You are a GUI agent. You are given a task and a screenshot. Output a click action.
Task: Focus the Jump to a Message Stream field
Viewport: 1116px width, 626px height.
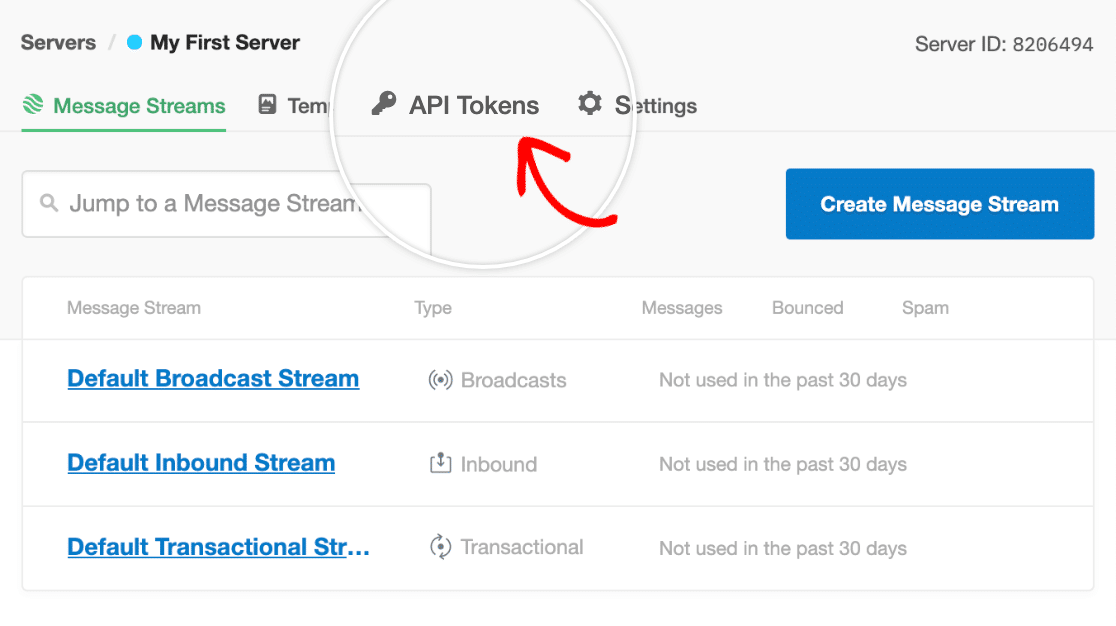point(226,203)
